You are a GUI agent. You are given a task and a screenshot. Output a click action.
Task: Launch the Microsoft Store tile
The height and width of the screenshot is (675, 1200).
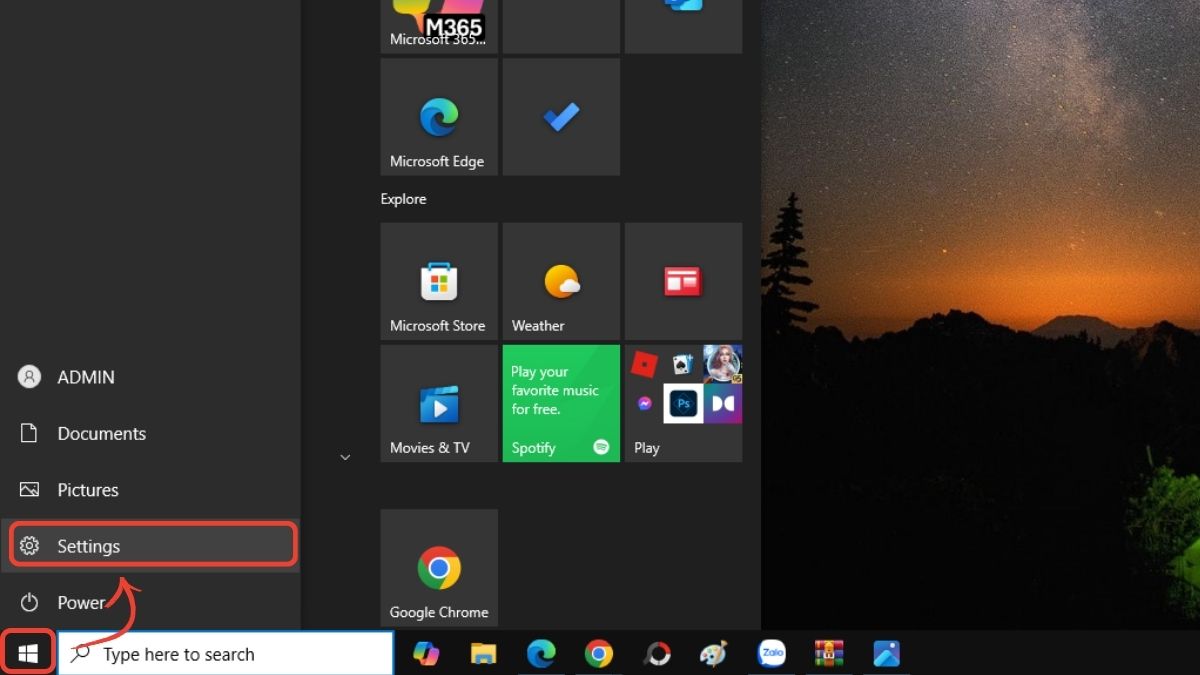tap(439, 281)
